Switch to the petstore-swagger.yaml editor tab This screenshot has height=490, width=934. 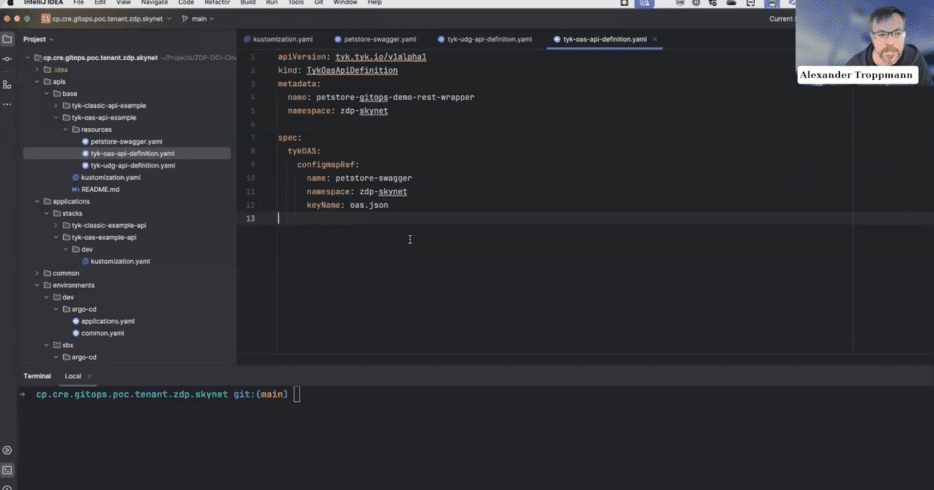375,39
